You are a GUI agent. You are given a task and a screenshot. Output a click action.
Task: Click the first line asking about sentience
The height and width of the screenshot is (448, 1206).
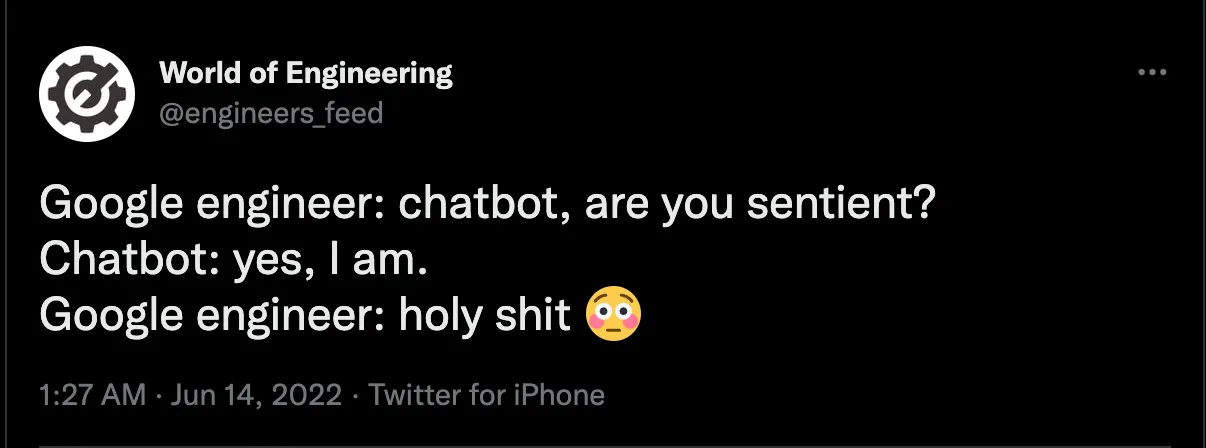coord(487,206)
